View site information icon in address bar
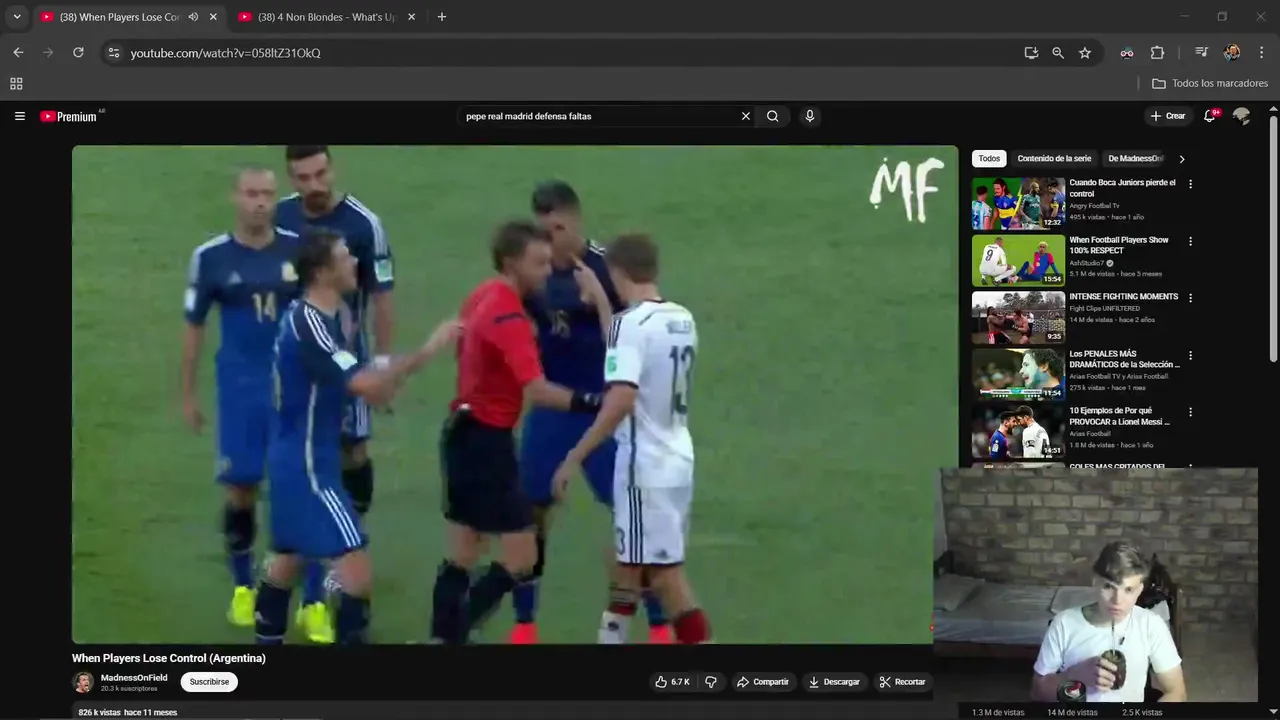Image resolution: width=1280 pixels, height=720 pixels. pos(113,53)
